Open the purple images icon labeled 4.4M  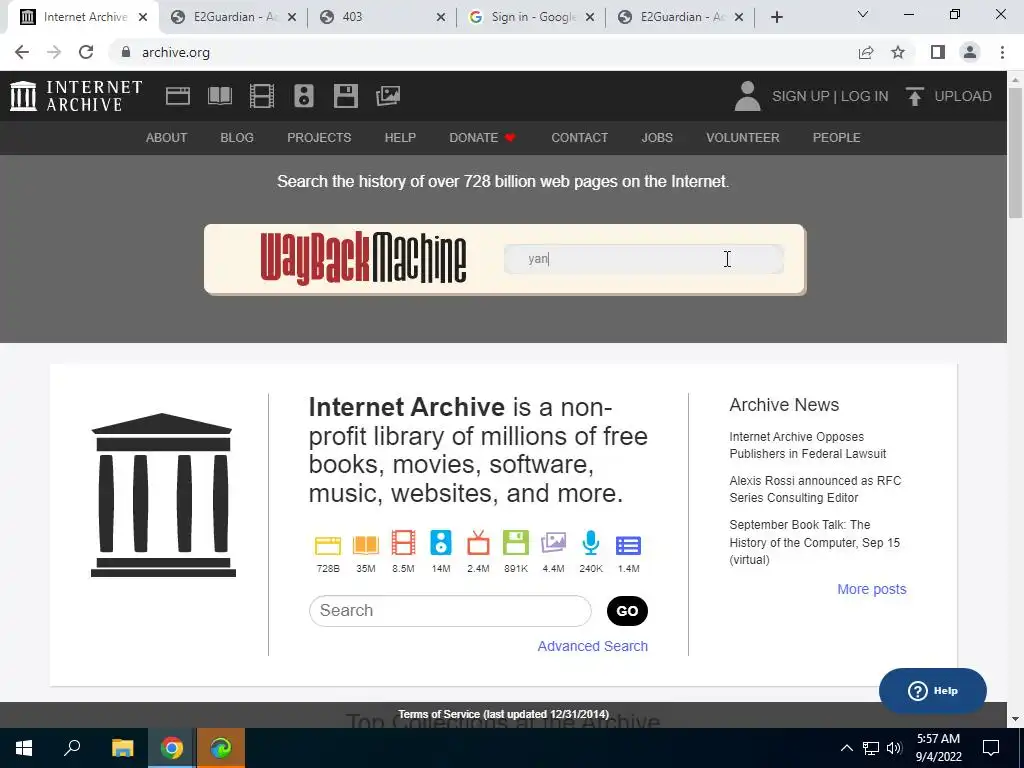[x=554, y=543]
